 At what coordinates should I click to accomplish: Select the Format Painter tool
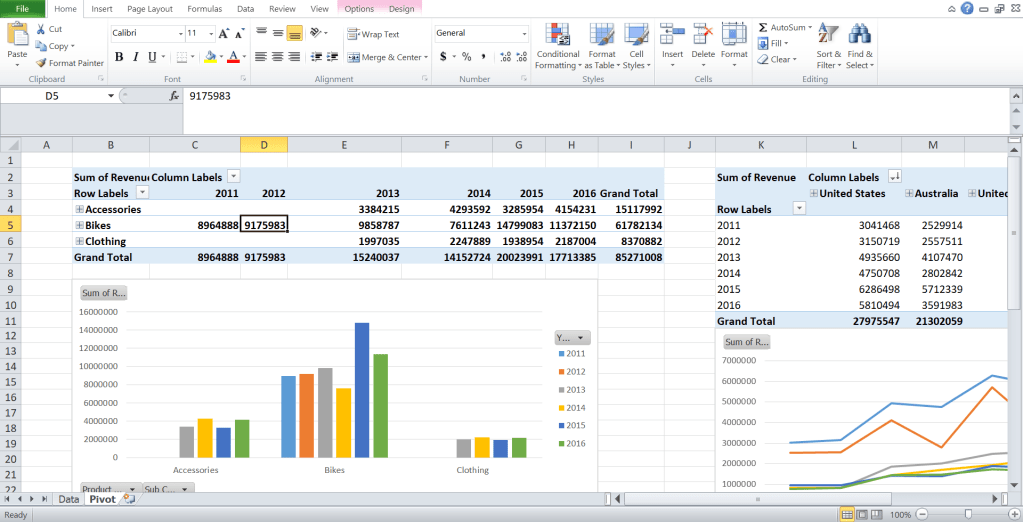[x=69, y=63]
